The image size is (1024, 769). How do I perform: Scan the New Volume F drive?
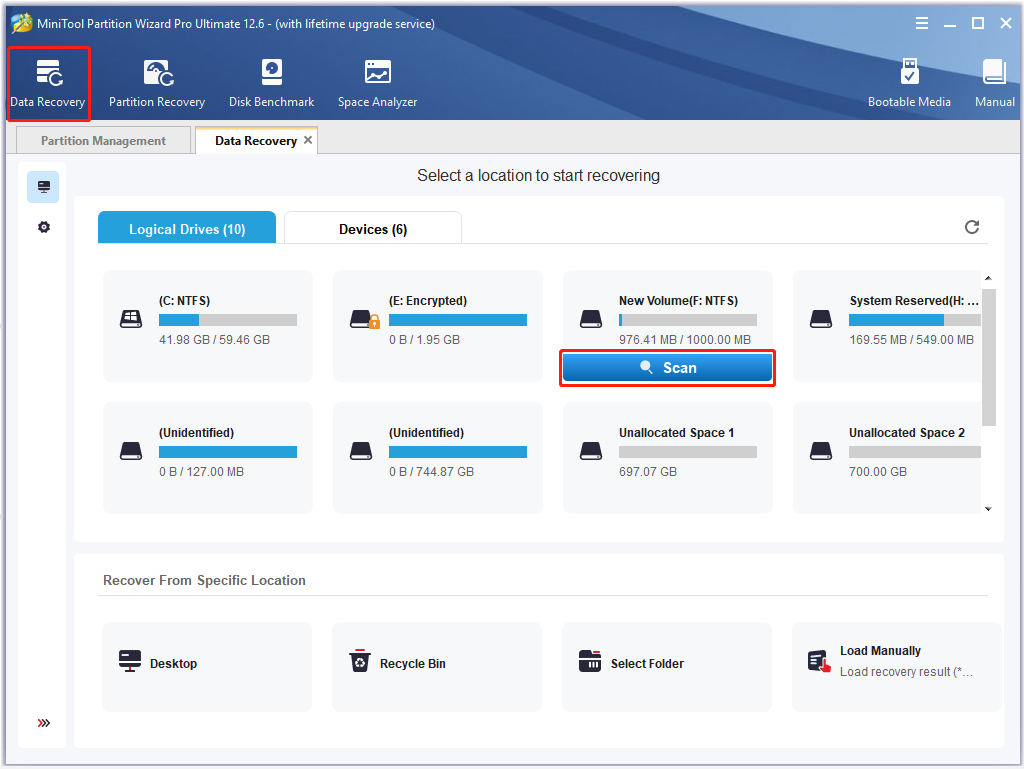pos(667,368)
